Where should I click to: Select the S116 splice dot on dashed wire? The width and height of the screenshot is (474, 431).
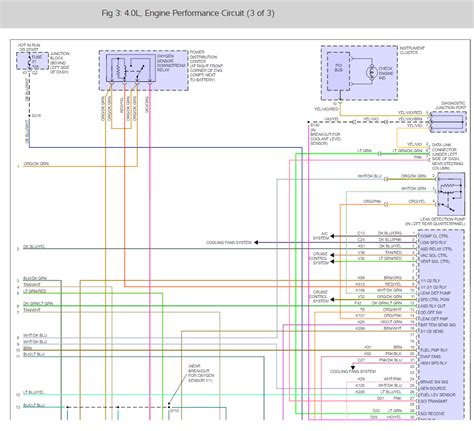tap(29, 116)
